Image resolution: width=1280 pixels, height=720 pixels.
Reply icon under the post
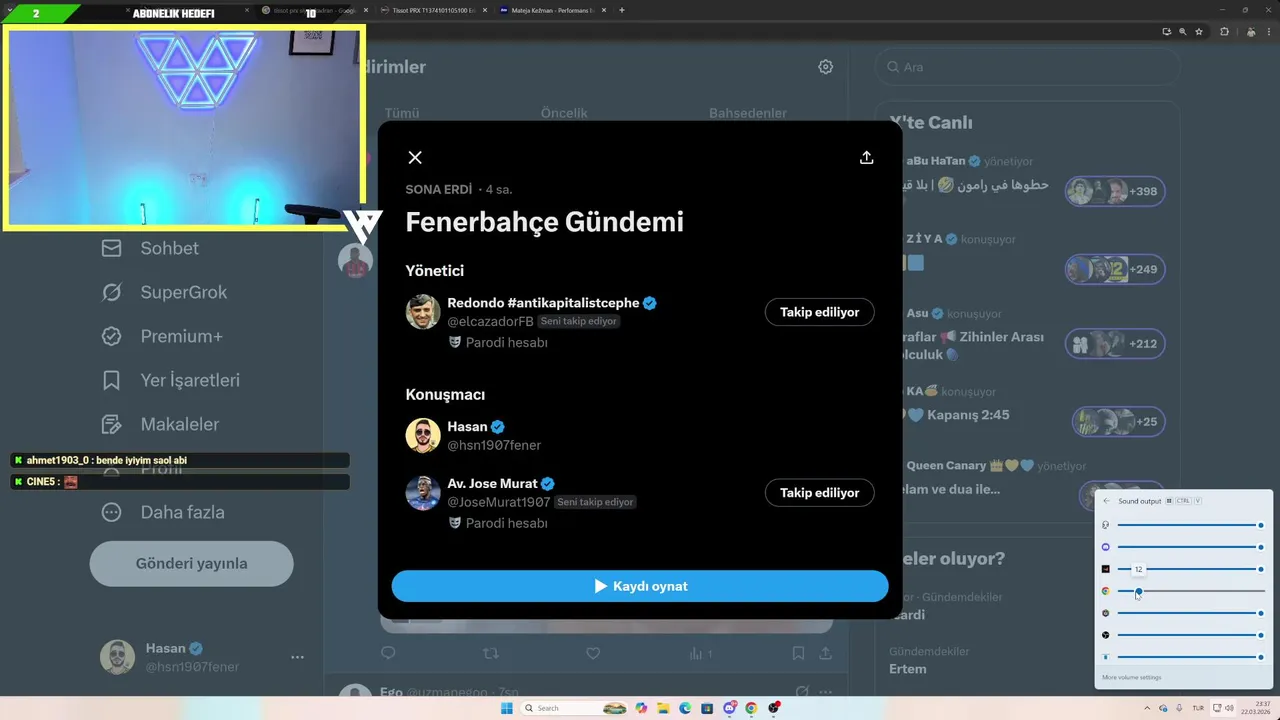pos(388,653)
